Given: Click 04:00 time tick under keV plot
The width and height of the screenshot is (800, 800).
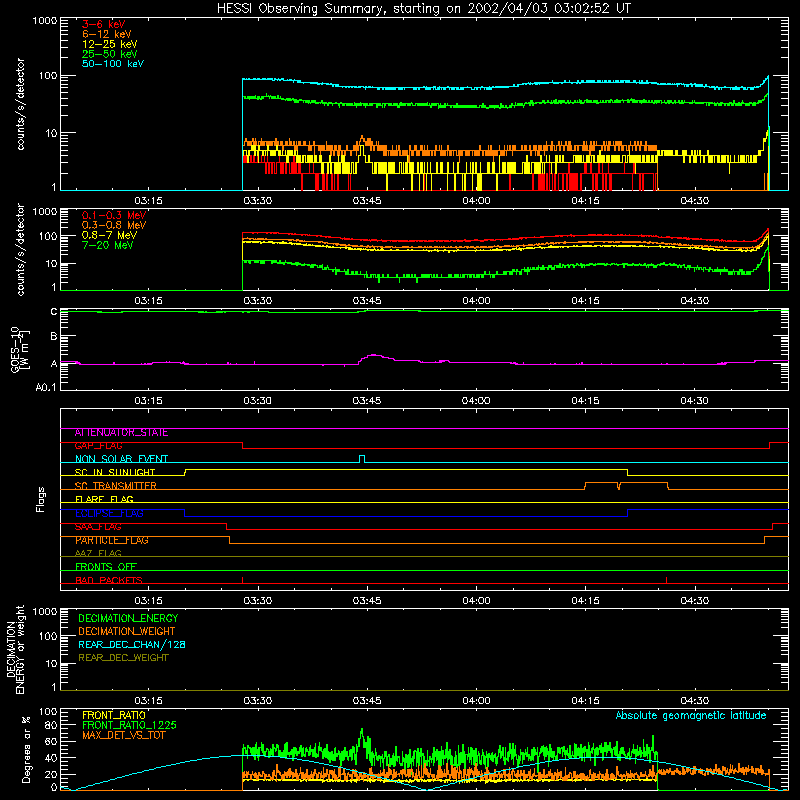Looking at the screenshot, I should [476, 201].
